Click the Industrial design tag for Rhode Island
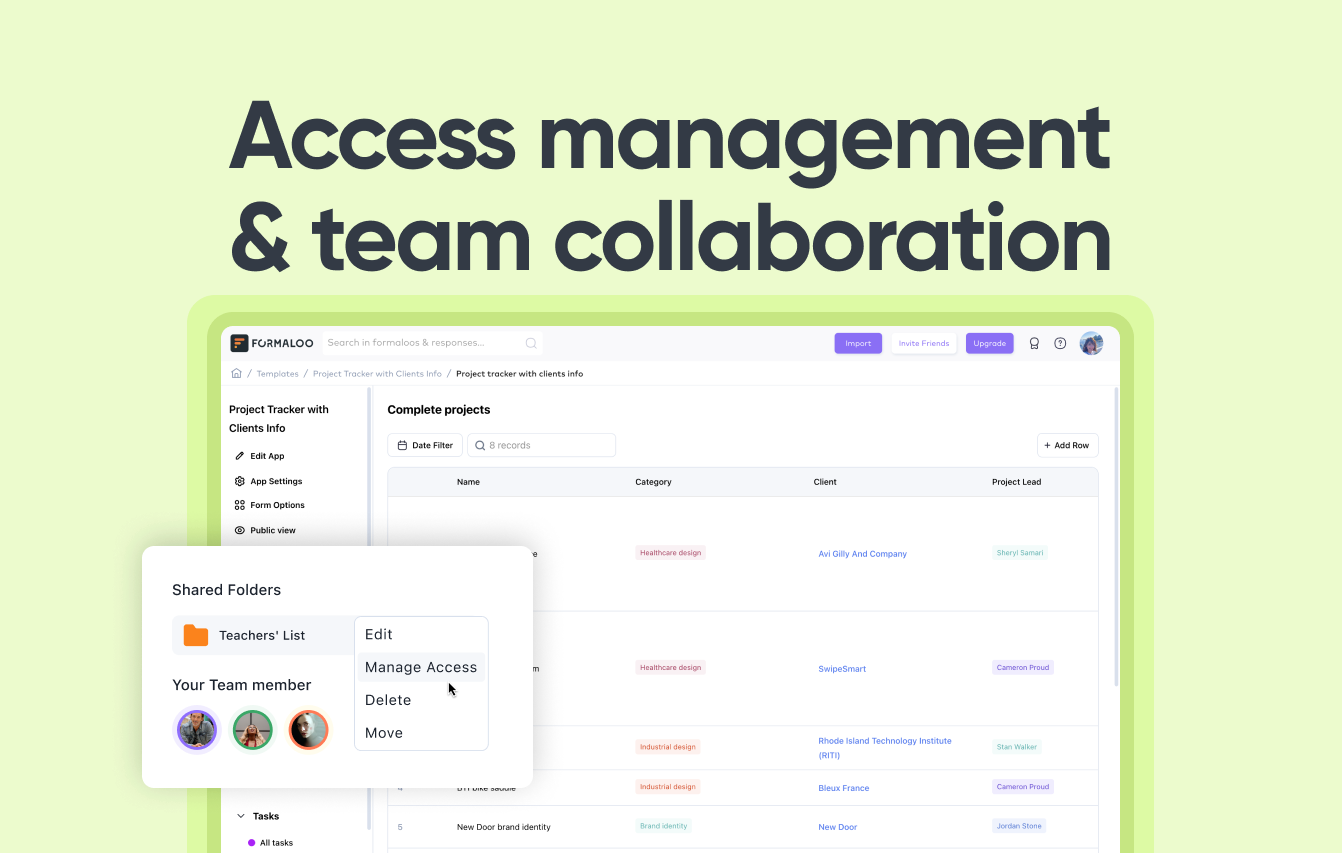Image resolution: width=1342 pixels, height=853 pixels. click(667, 746)
